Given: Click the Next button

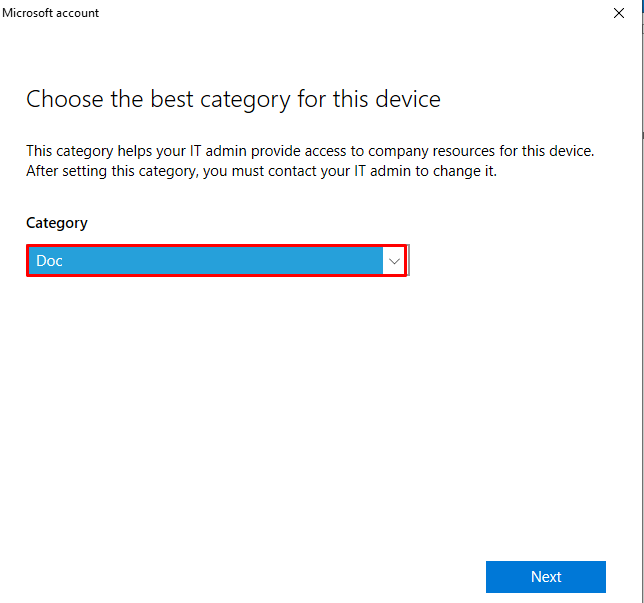Looking at the screenshot, I should (546, 577).
